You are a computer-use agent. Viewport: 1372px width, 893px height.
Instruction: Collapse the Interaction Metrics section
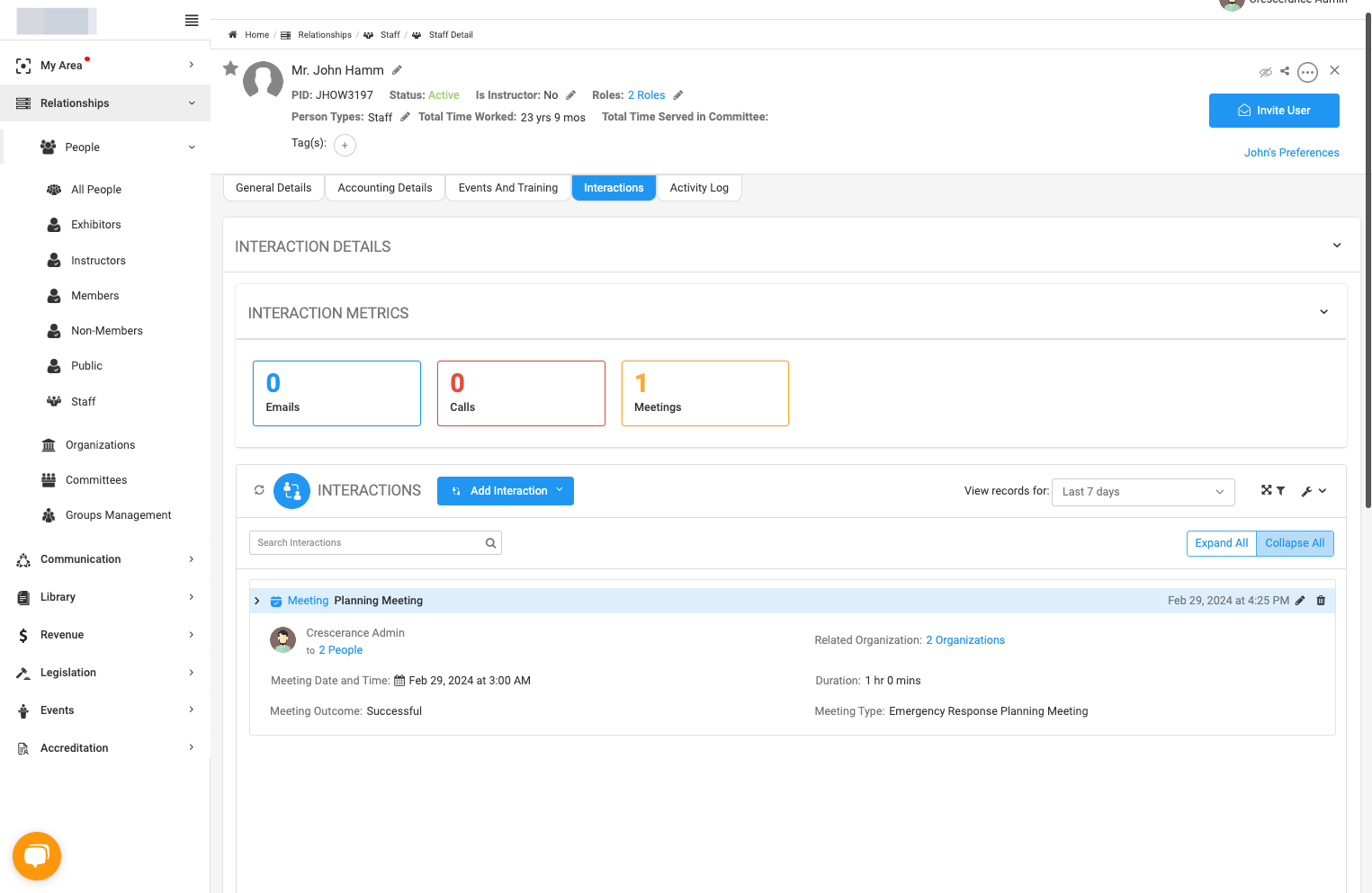(1323, 312)
